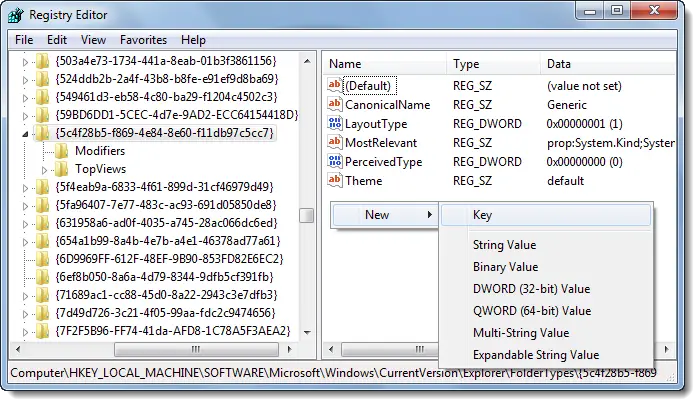Click tree pane horizontal scroll left arrow
700x406 pixels.
[18, 349]
